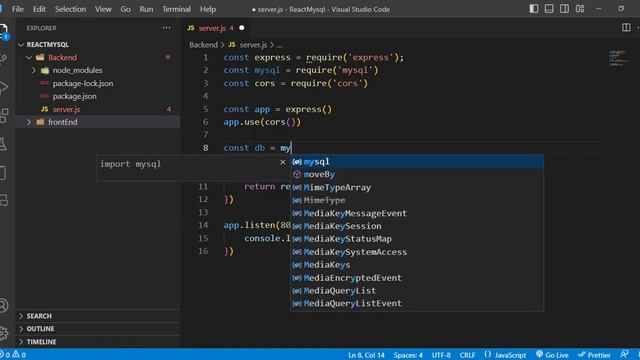The width and height of the screenshot is (640, 360).
Task: Open the Testing flask view
Action: [3, 144]
